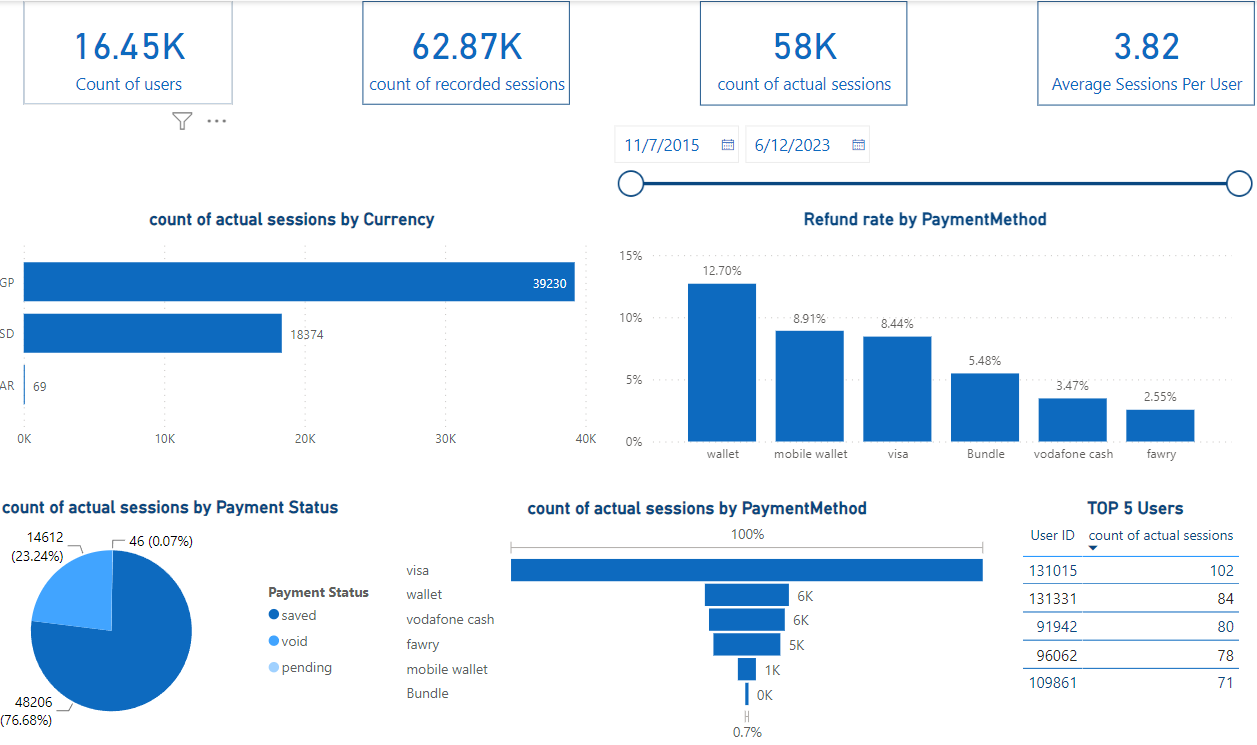The height and width of the screenshot is (745, 1257).
Task: Click the left handle of date slider
Action: (x=631, y=183)
